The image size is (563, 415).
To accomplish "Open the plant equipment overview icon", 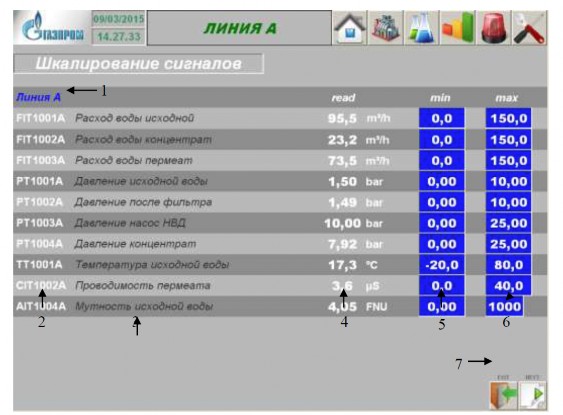I will tap(386, 28).
